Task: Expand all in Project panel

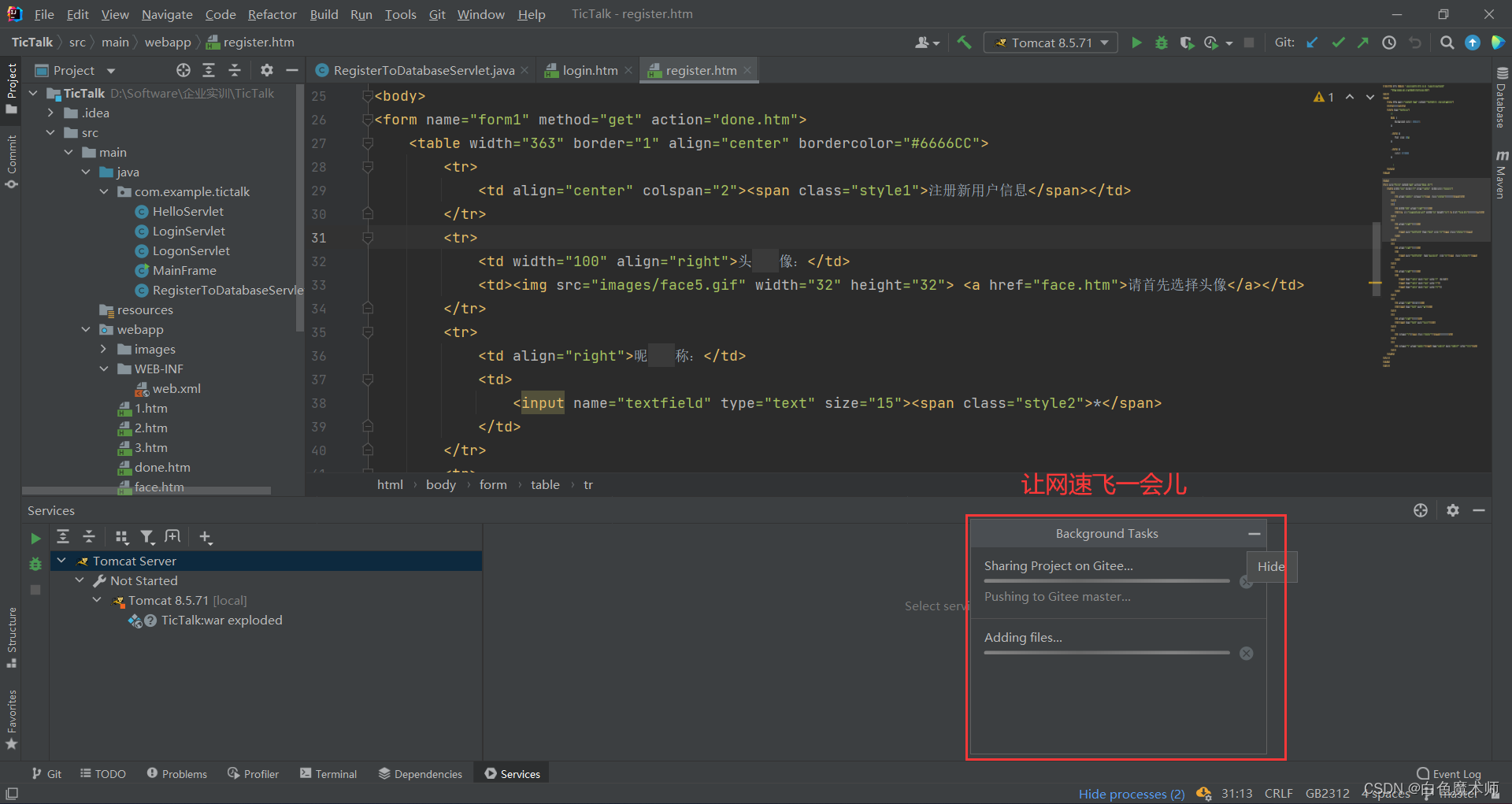Action: (209, 70)
